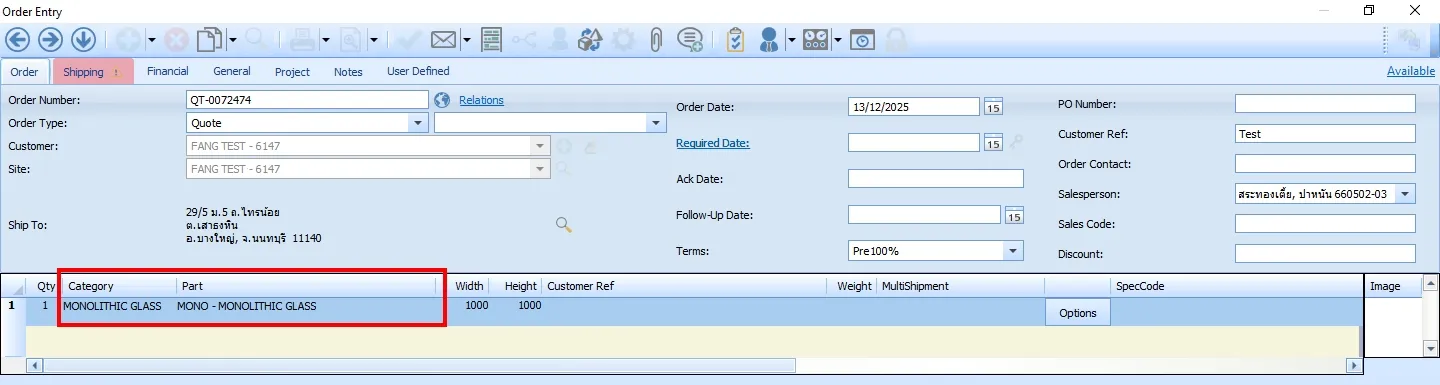Click the add comment speech bubble icon
This screenshot has width=1440, height=385.
pyautogui.click(x=689, y=40)
